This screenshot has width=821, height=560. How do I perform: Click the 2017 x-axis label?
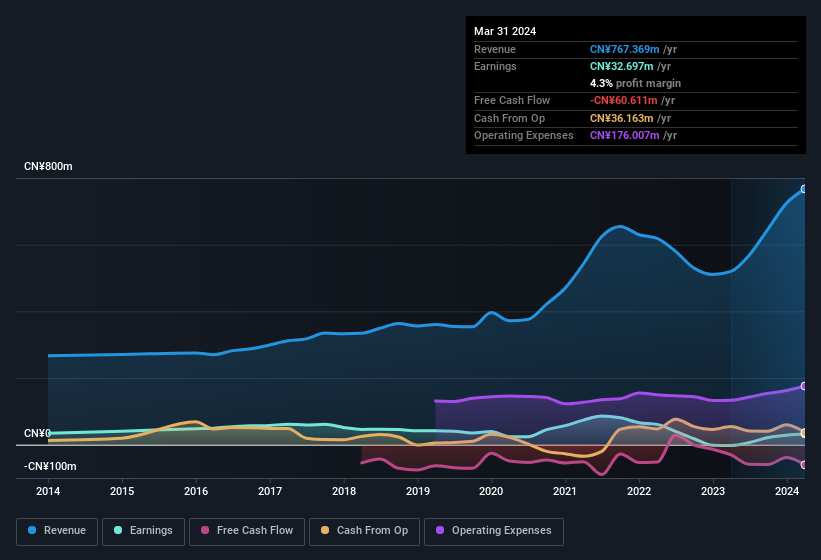tap(270, 491)
